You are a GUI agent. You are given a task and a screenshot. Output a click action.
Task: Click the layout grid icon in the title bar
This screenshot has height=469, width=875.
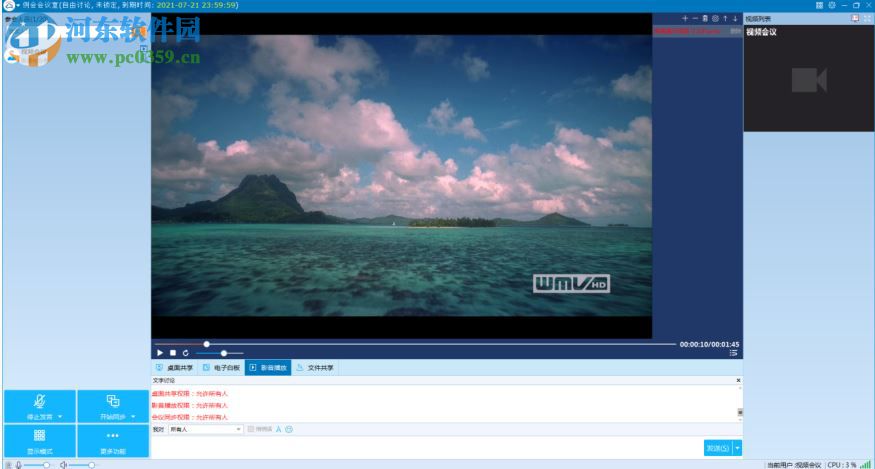[x=819, y=5]
